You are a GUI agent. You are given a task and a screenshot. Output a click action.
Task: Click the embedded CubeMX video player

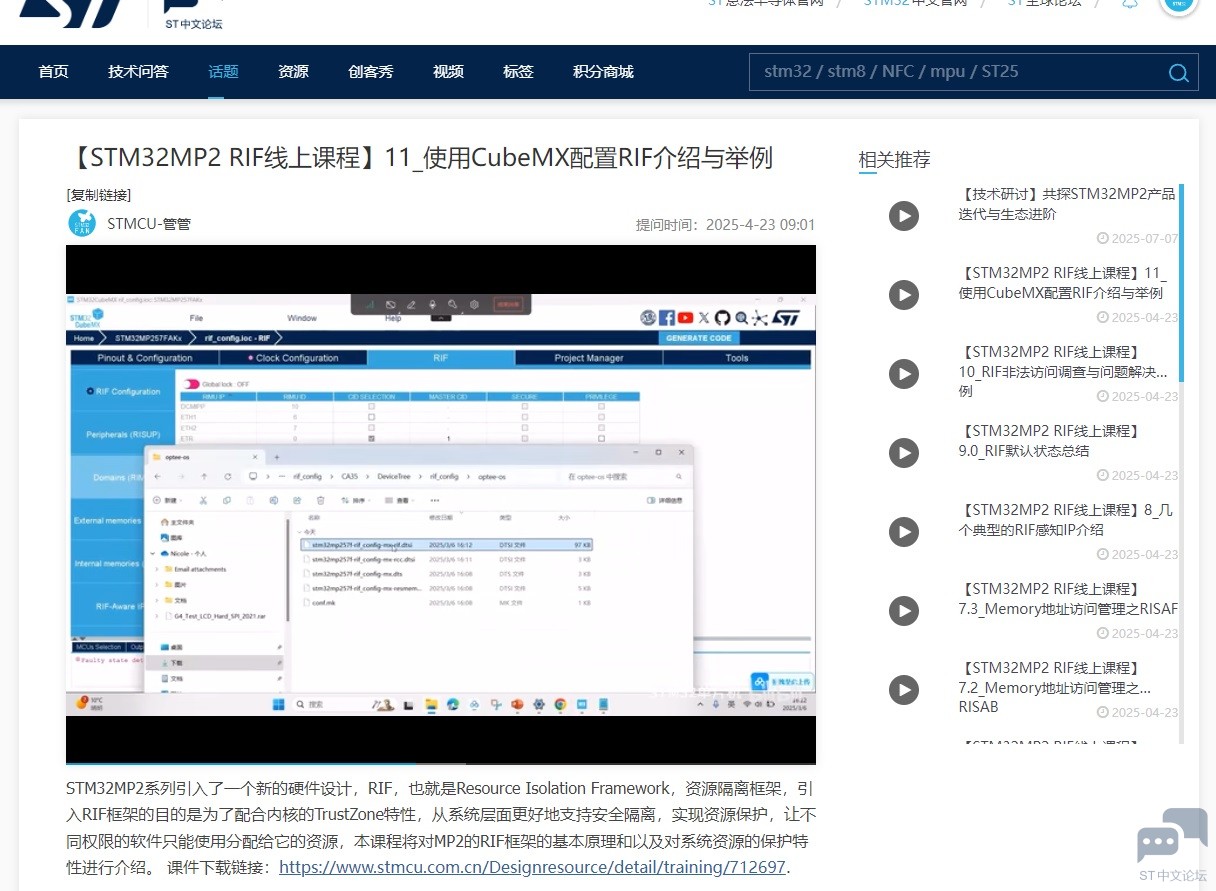pos(441,504)
